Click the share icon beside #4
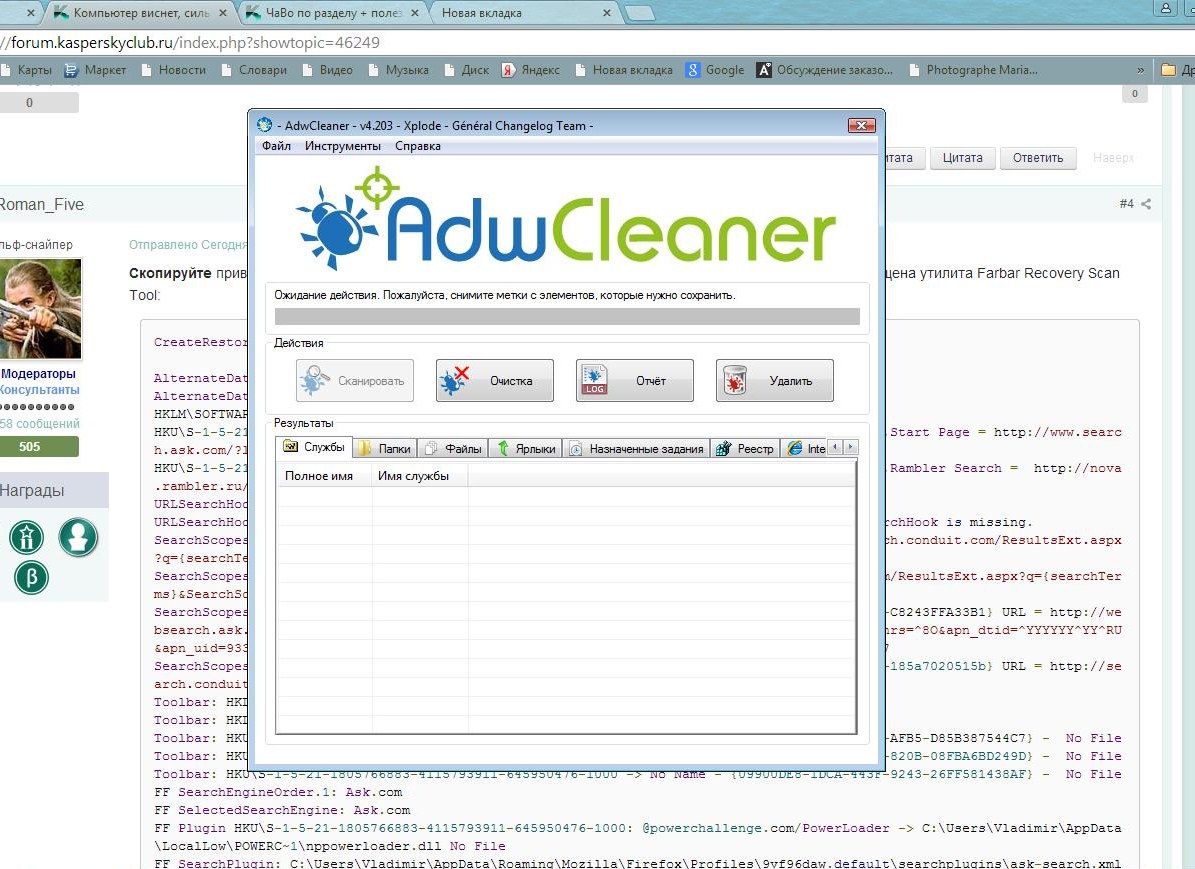1195x869 pixels. coord(1146,204)
